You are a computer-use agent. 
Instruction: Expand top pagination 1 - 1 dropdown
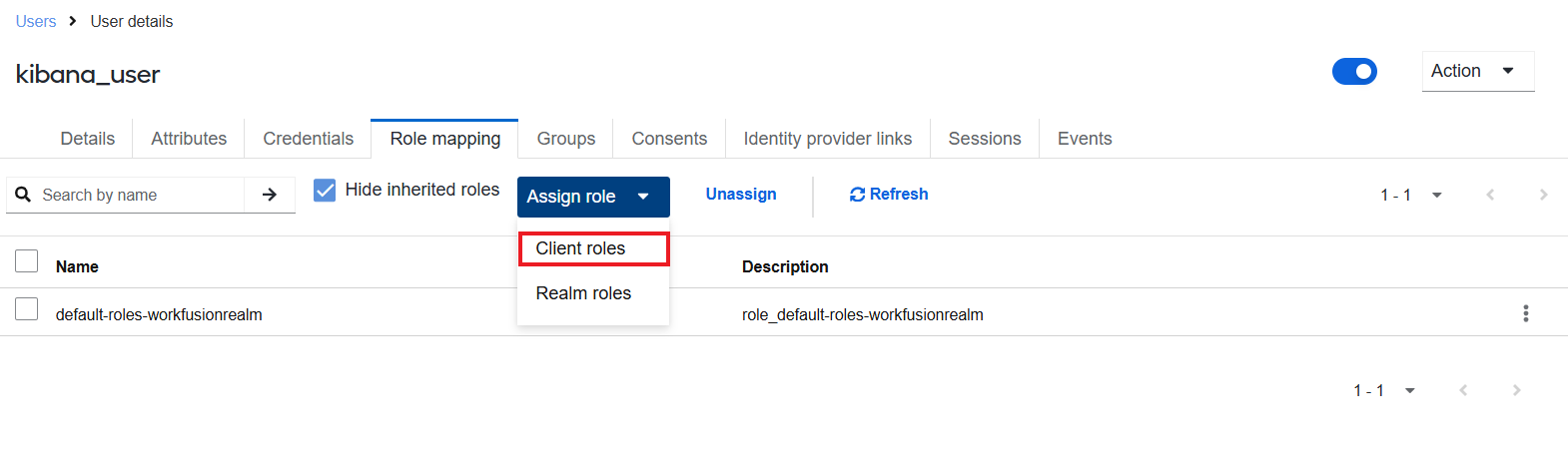pos(1411,195)
